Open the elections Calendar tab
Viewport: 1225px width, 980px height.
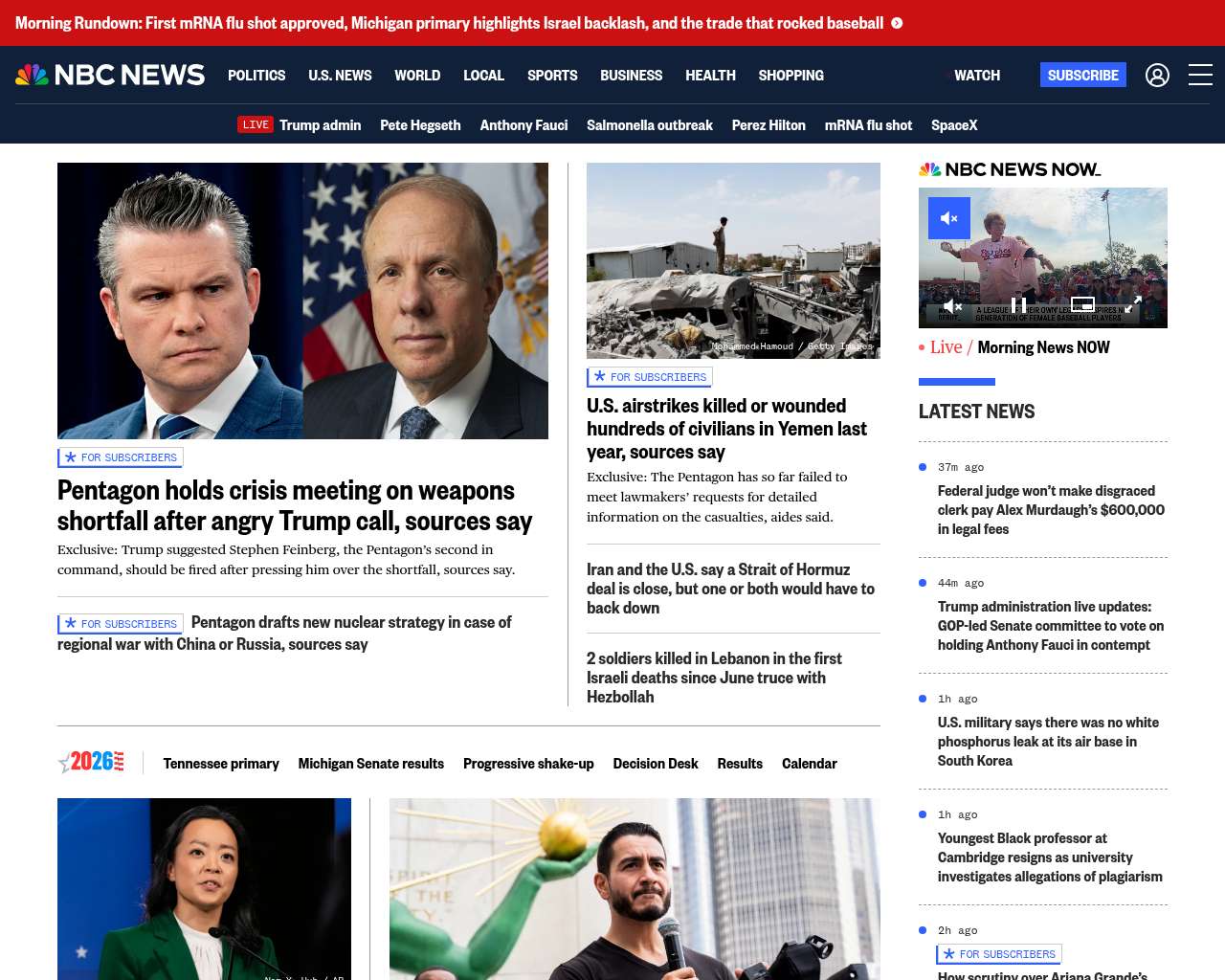pos(809,763)
